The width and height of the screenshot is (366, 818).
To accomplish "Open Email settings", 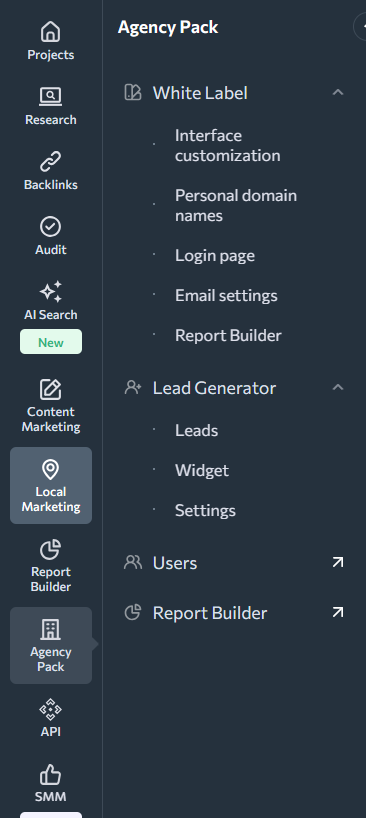I will coord(226,295).
